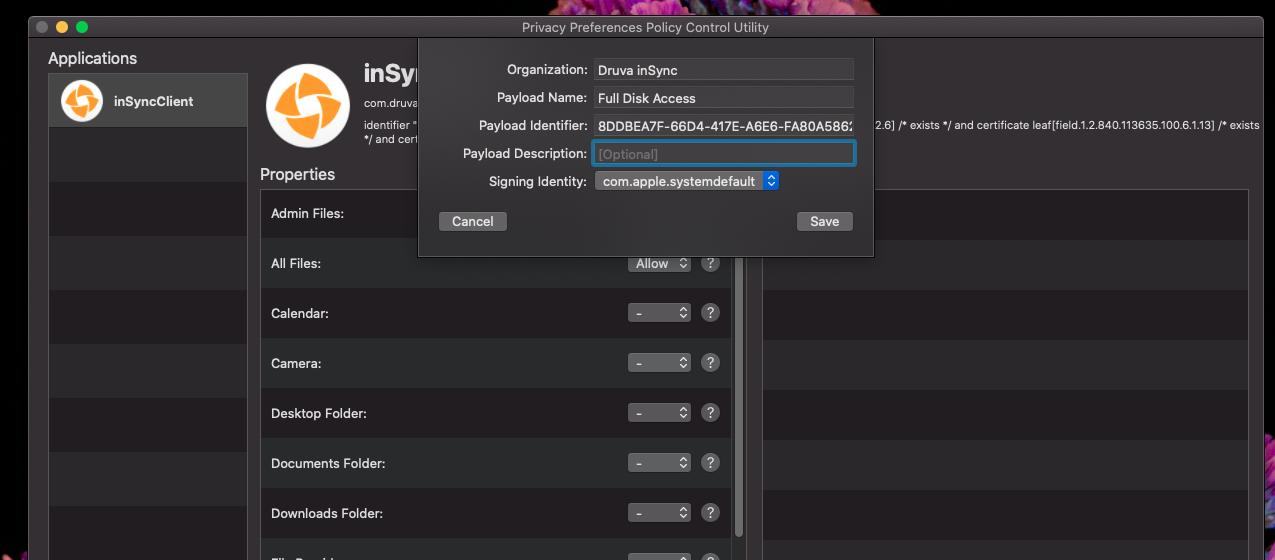
Task: Click the Camera label
Action: click(296, 363)
